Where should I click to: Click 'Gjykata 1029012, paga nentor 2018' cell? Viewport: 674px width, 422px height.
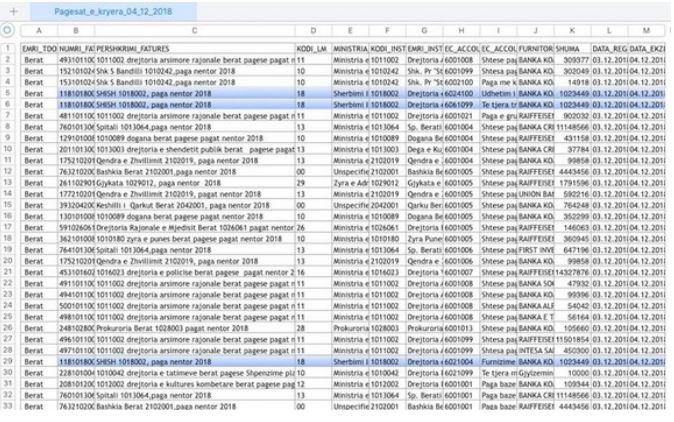click(x=194, y=183)
